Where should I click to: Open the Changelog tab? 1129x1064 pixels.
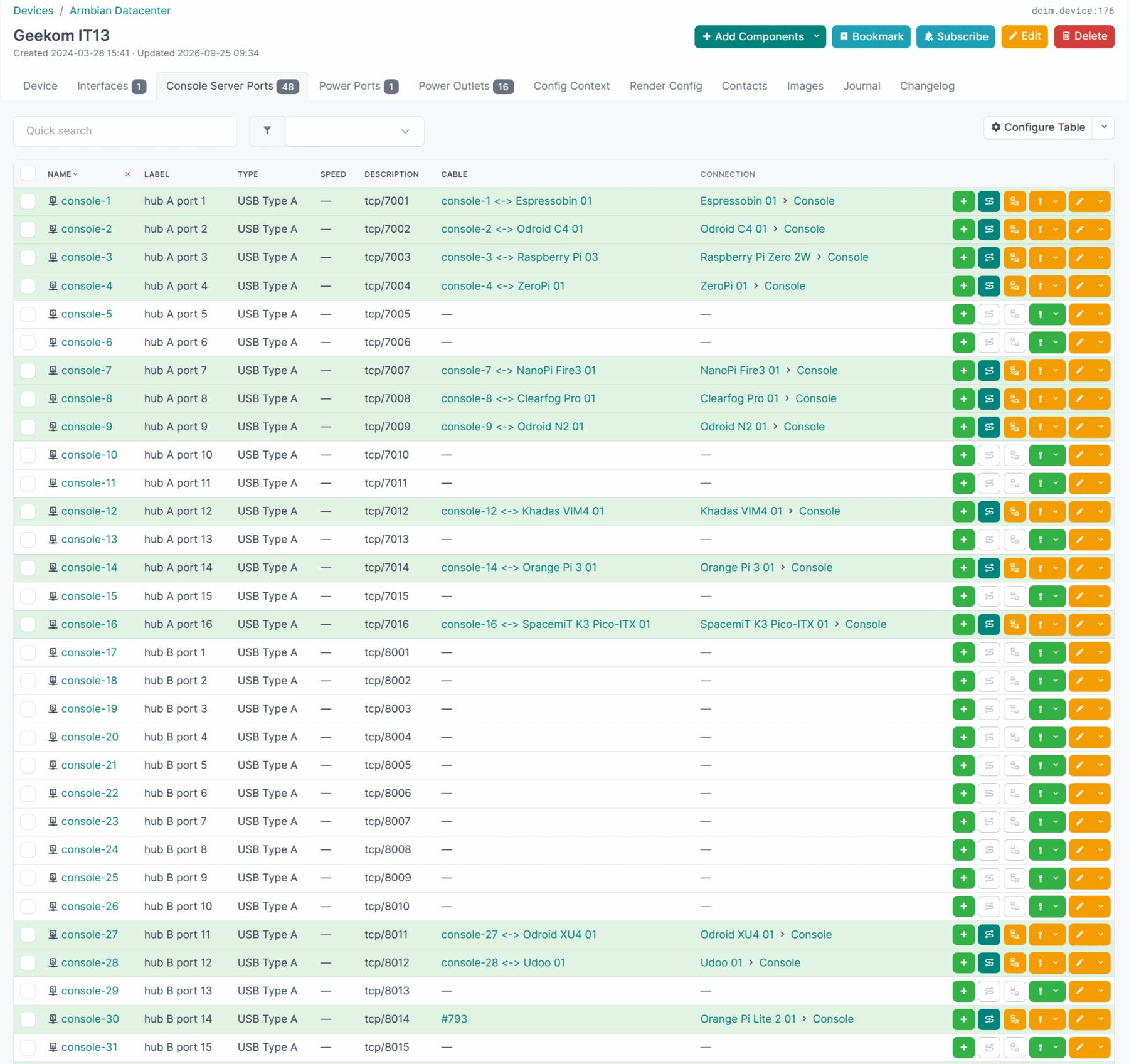click(x=927, y=86)
